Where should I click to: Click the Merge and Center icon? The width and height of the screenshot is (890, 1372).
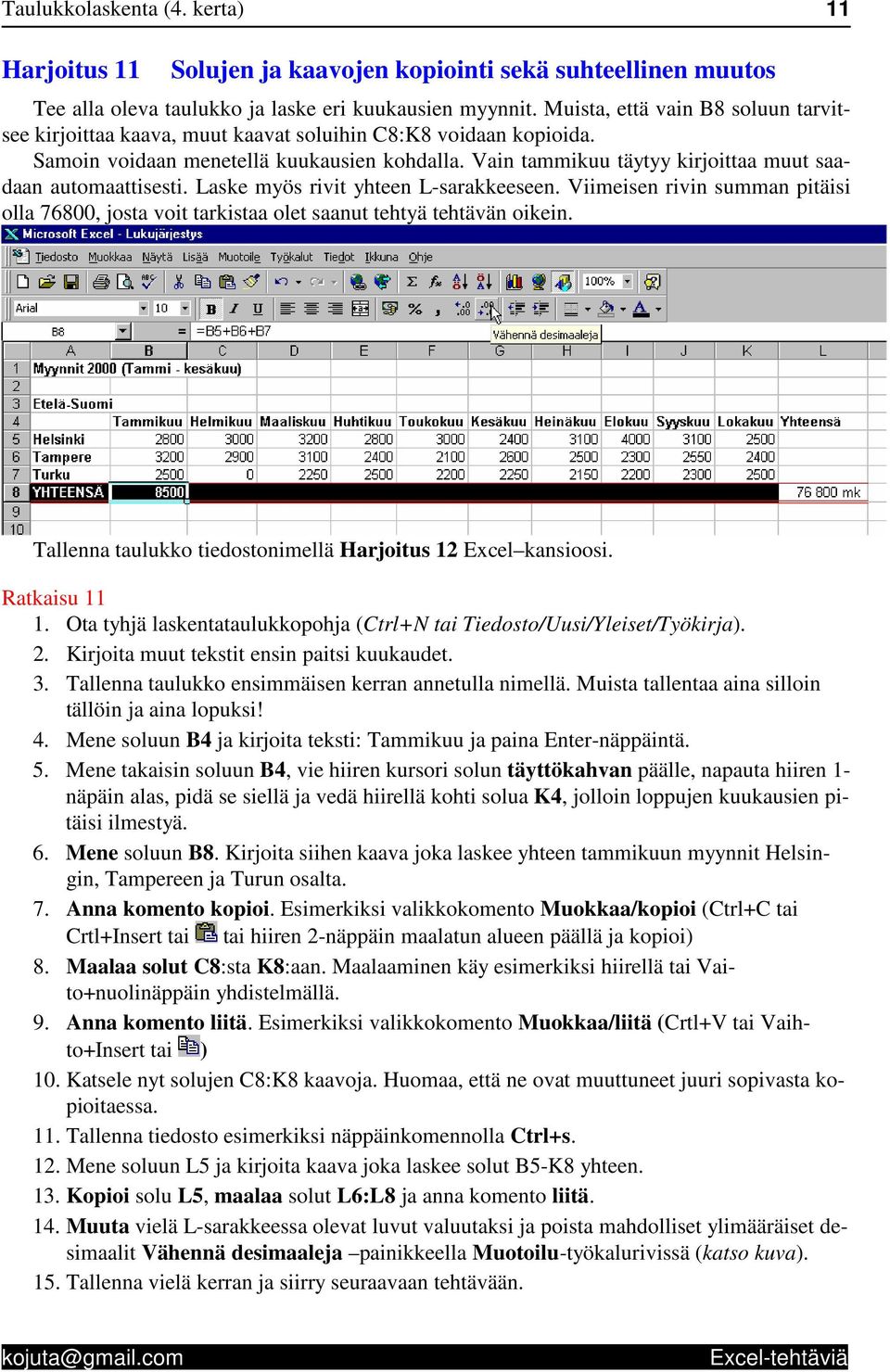(x=361, y=309)
